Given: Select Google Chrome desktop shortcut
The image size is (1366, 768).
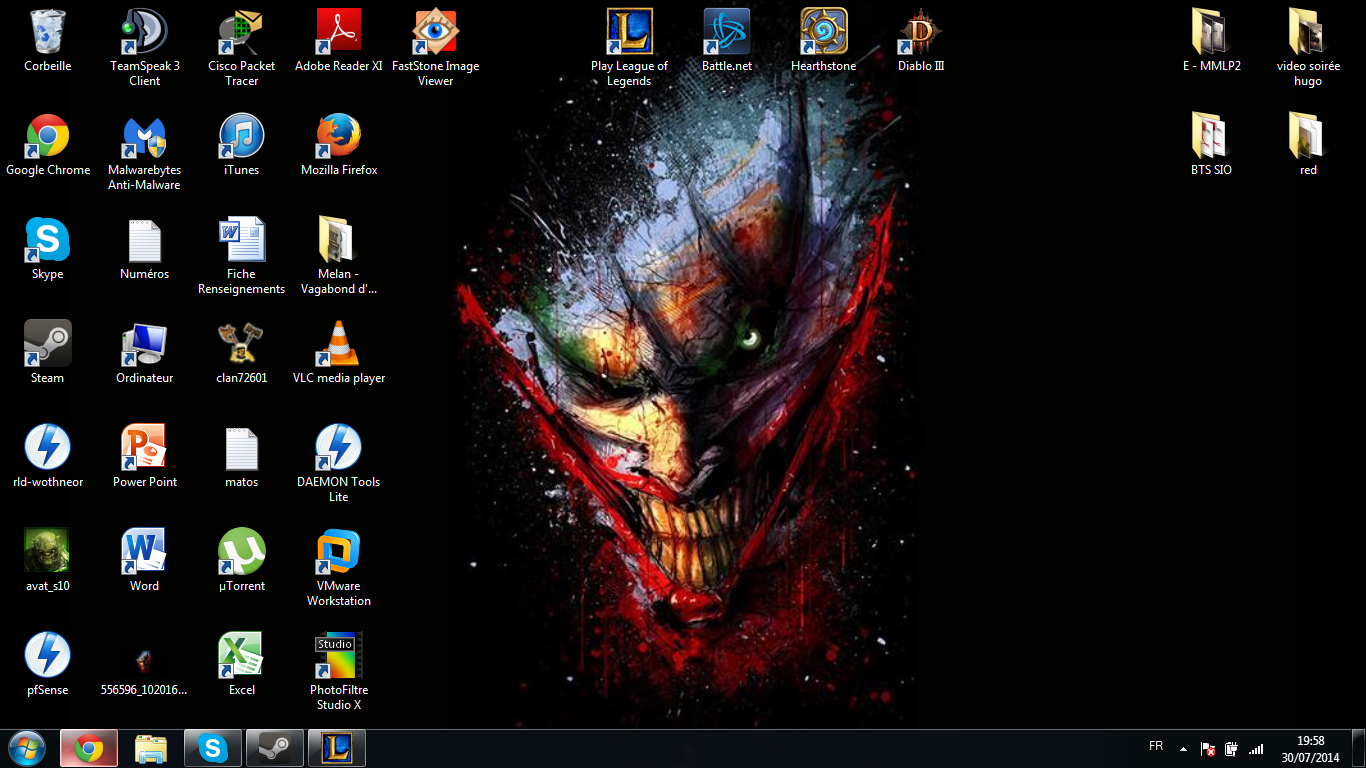Looking at the screenshot, I should [x=47, y=136].
